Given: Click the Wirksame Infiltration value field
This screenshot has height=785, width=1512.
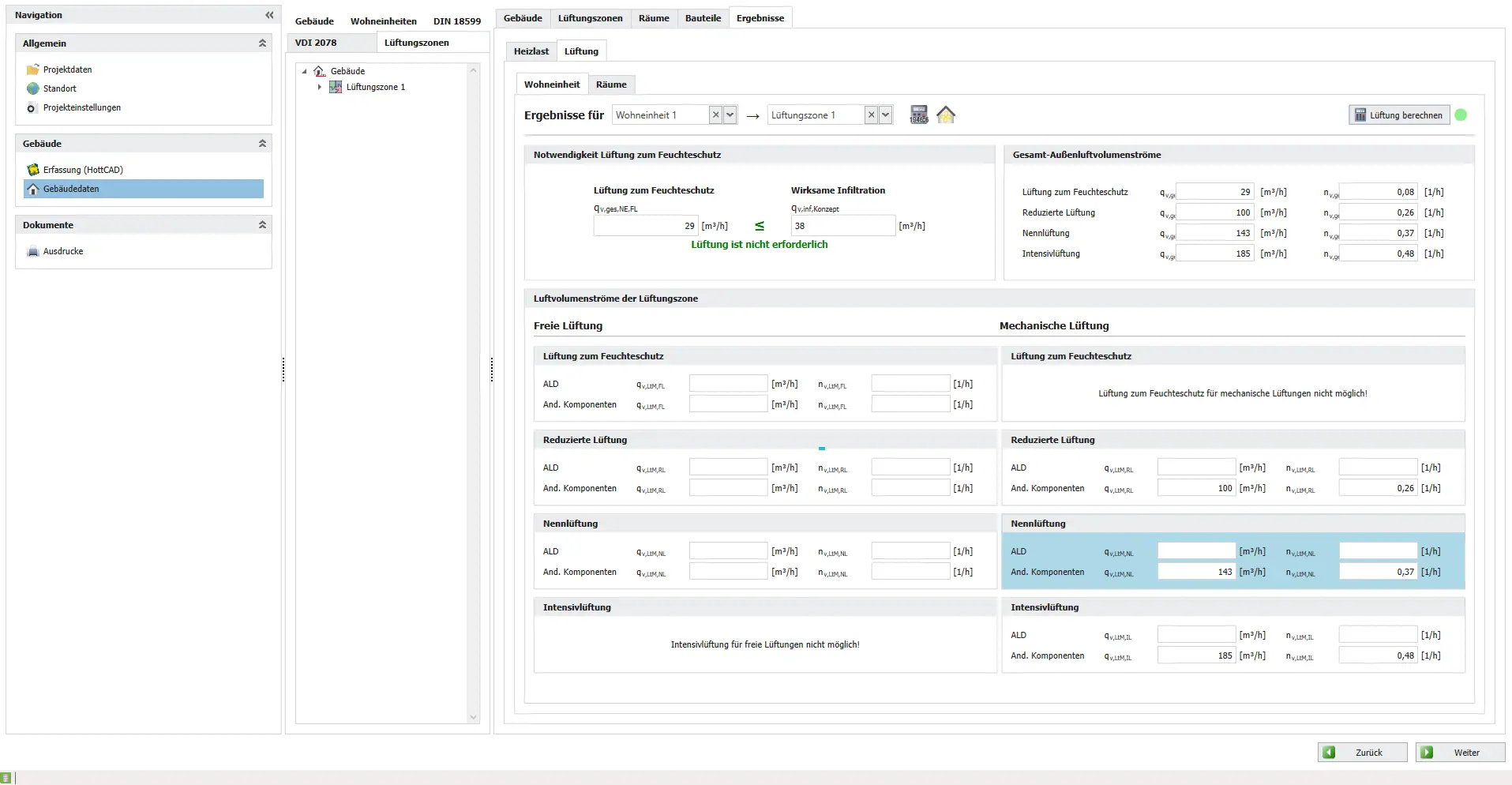Looking at the screenshot, I should 842,226.
